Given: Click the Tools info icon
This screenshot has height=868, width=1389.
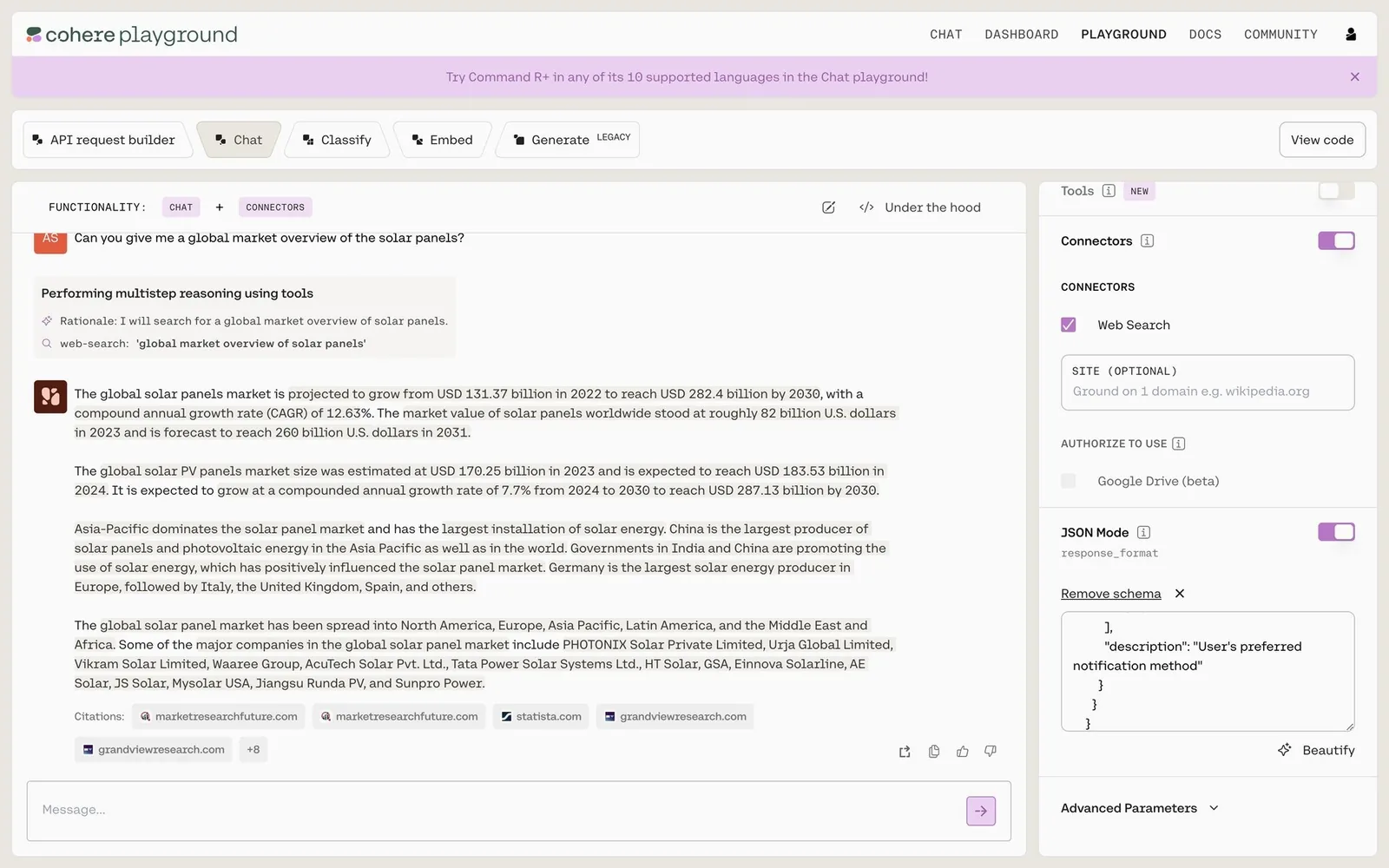Looking at the screenshot, I should click(1109, 191).
